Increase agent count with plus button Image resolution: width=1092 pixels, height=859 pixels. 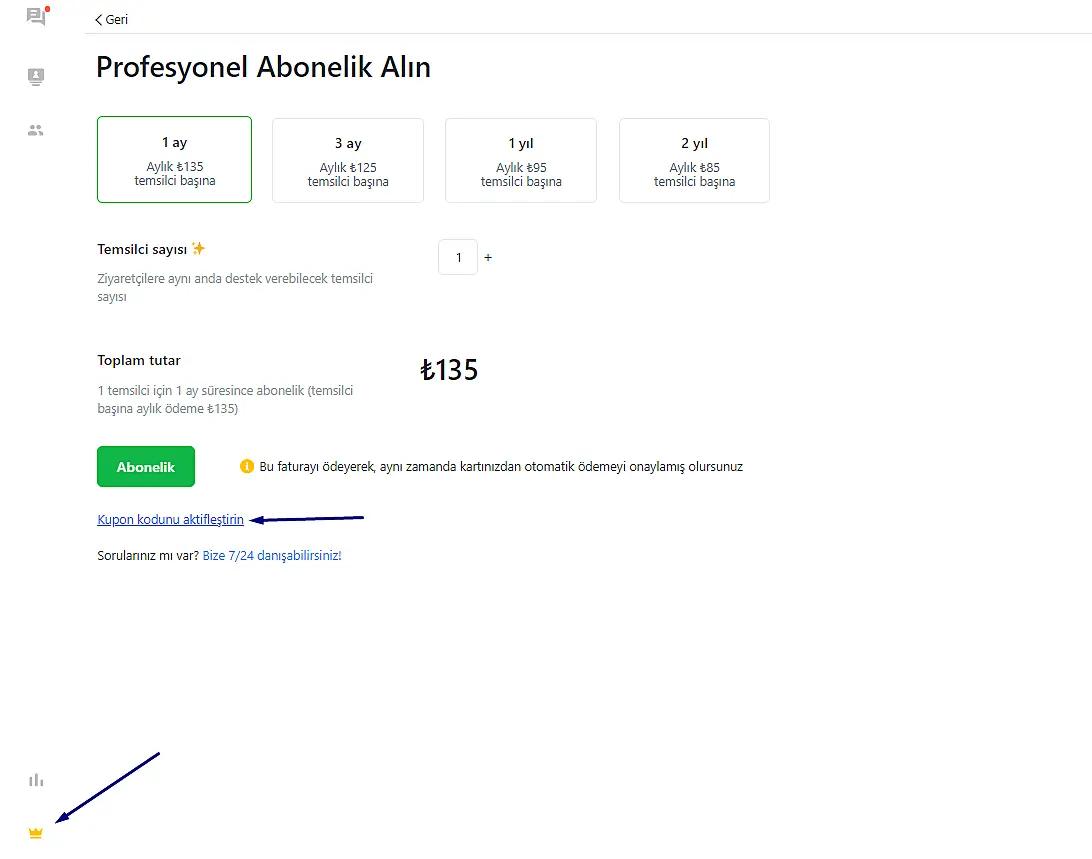click(x=488, y=258)
